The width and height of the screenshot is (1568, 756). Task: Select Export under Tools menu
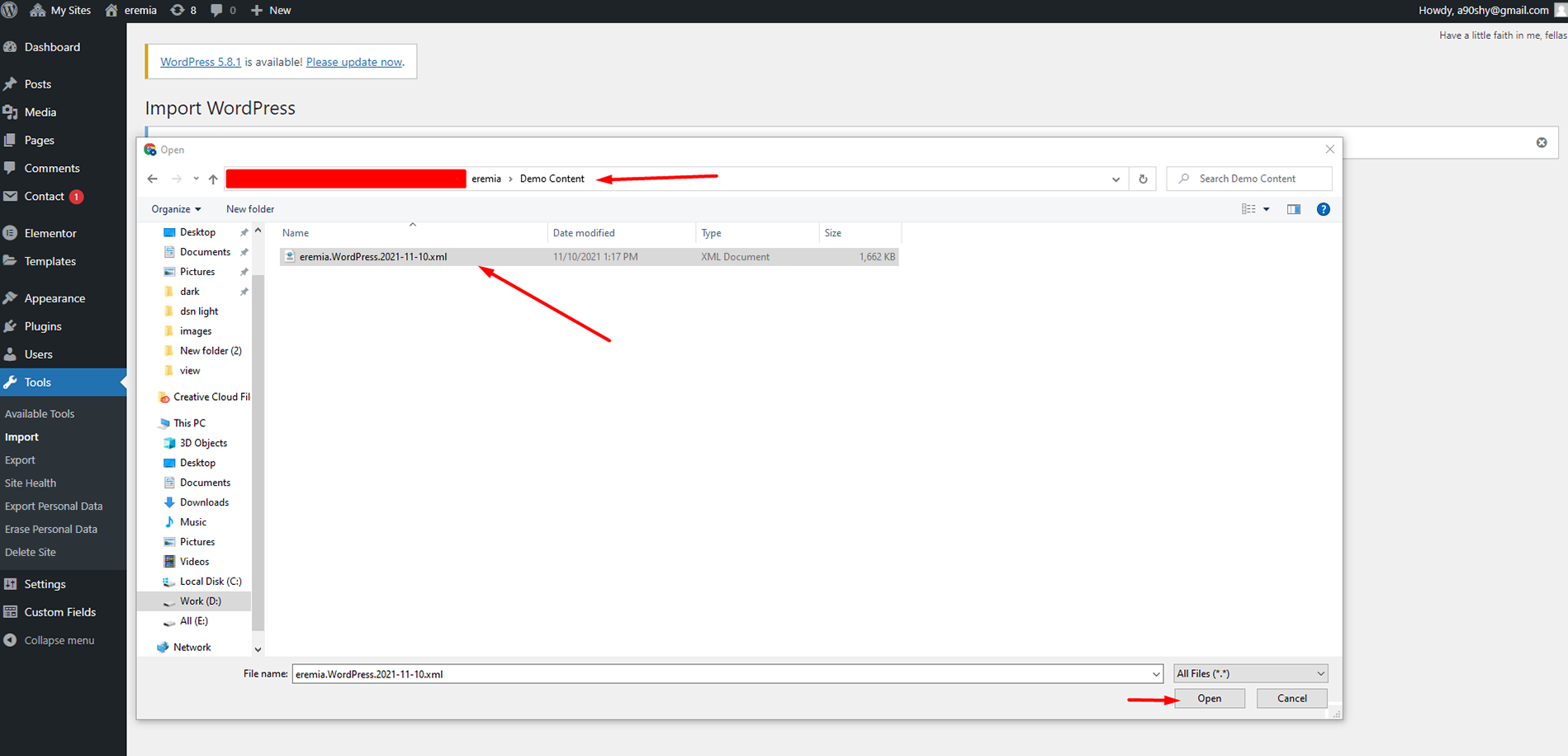coord(20,460)
